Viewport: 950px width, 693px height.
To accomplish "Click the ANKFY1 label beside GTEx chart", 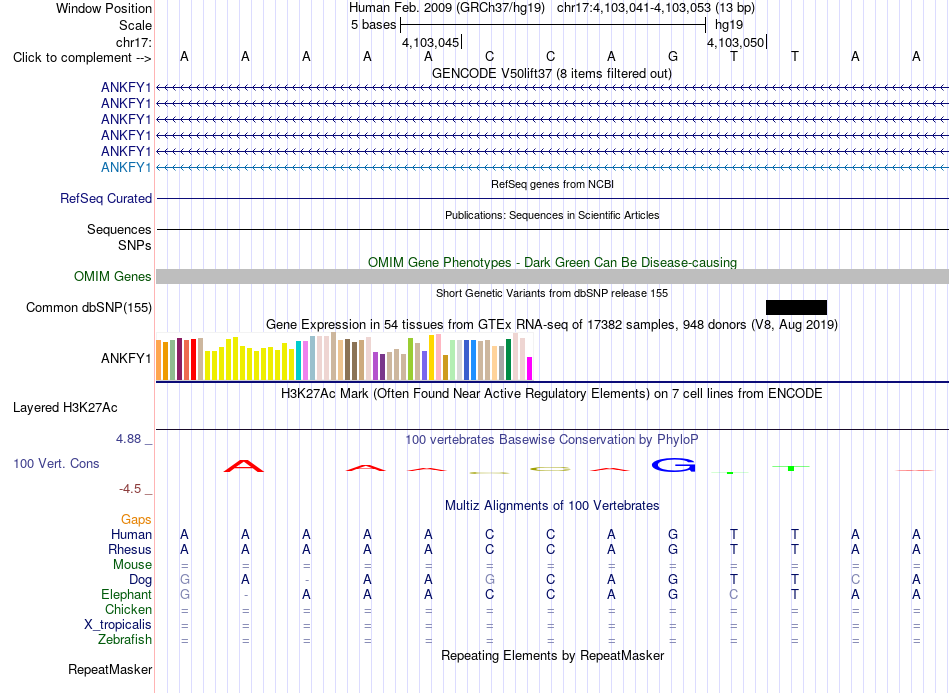I will pyautogui.click(x=125, y=358).
